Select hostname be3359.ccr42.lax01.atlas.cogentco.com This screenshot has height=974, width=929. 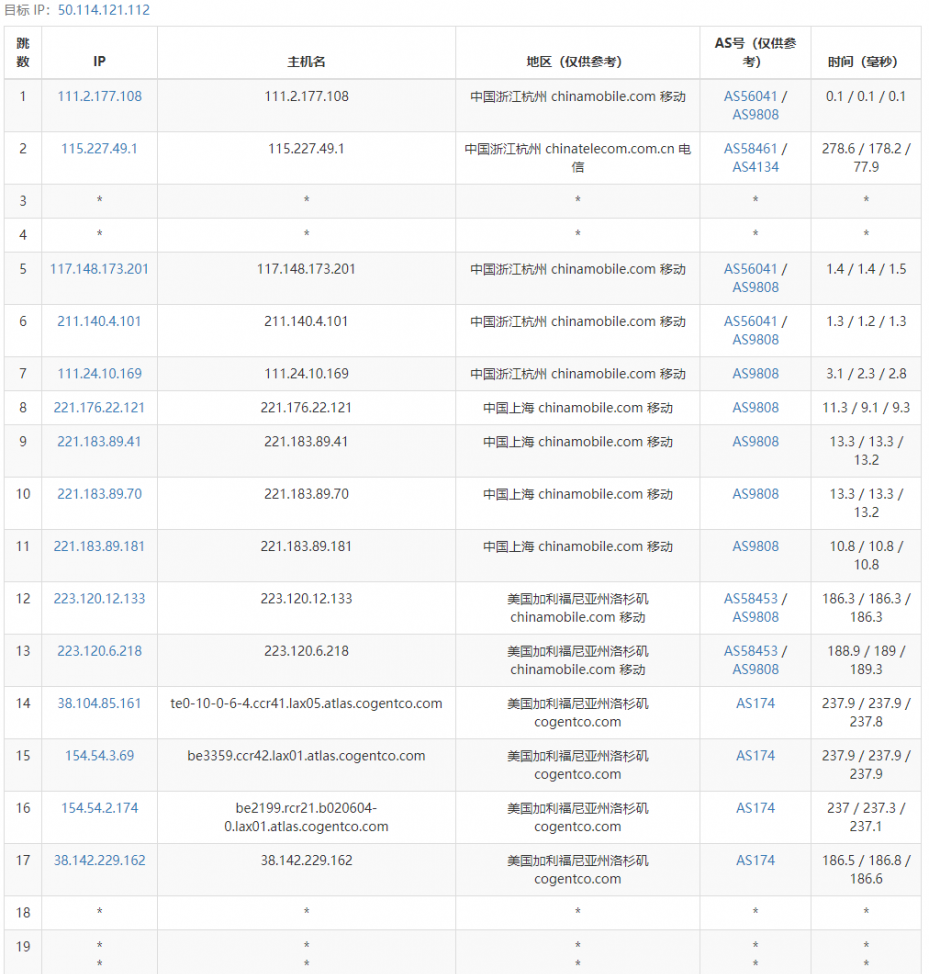coord(306,755)
